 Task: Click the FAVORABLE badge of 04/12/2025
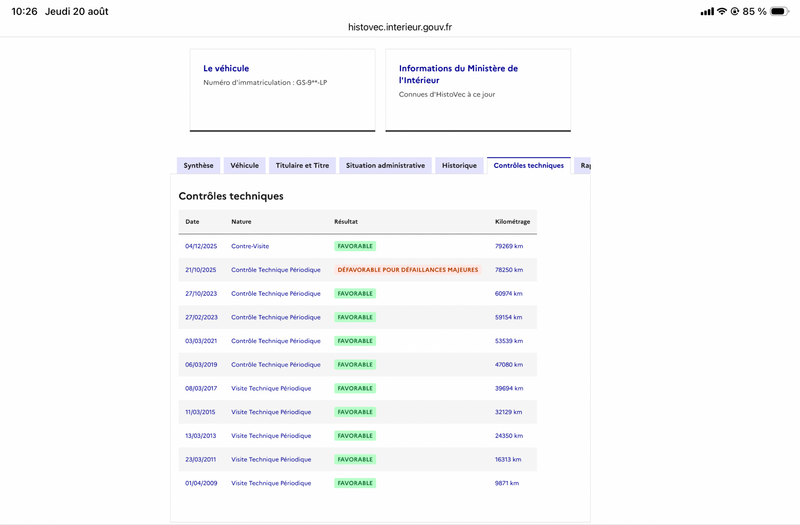[x=355, y=246]
